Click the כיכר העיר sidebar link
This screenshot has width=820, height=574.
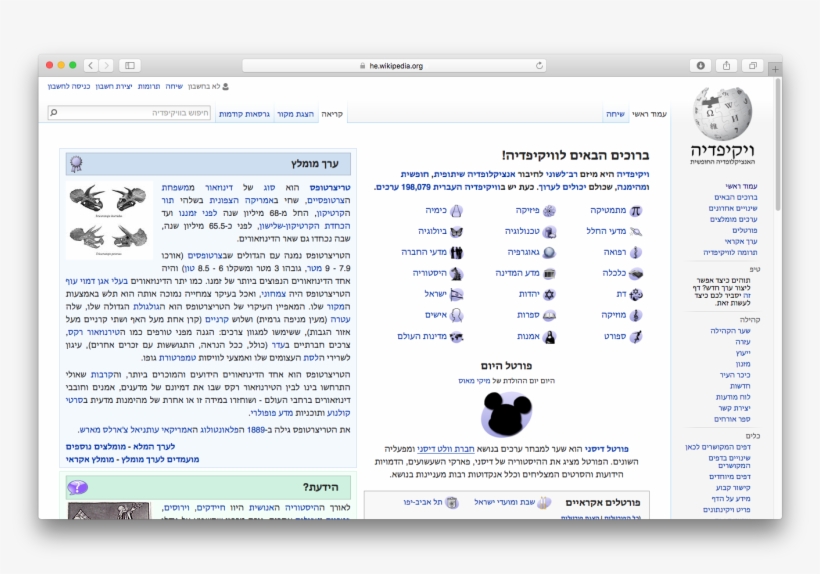[735, 375]
